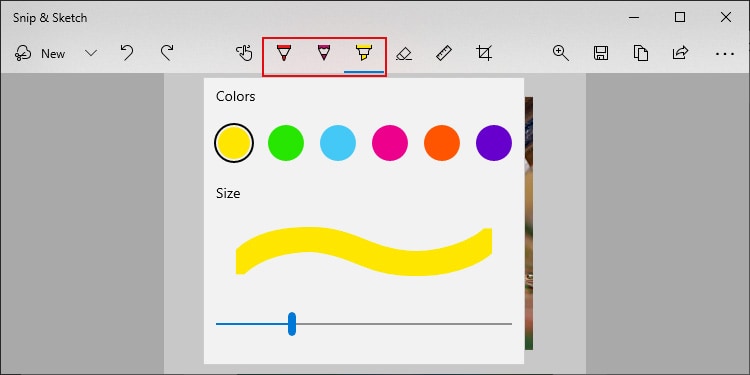Open the Zoom control
The image size is (750, 375).
[561, 53]
